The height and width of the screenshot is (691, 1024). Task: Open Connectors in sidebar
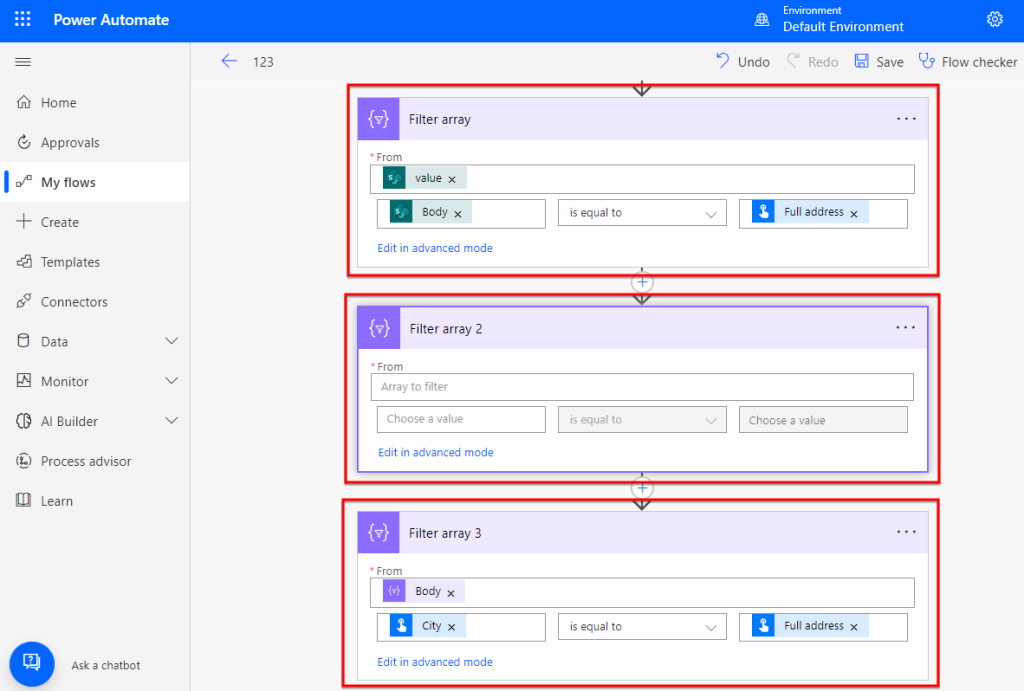point(95,302)
